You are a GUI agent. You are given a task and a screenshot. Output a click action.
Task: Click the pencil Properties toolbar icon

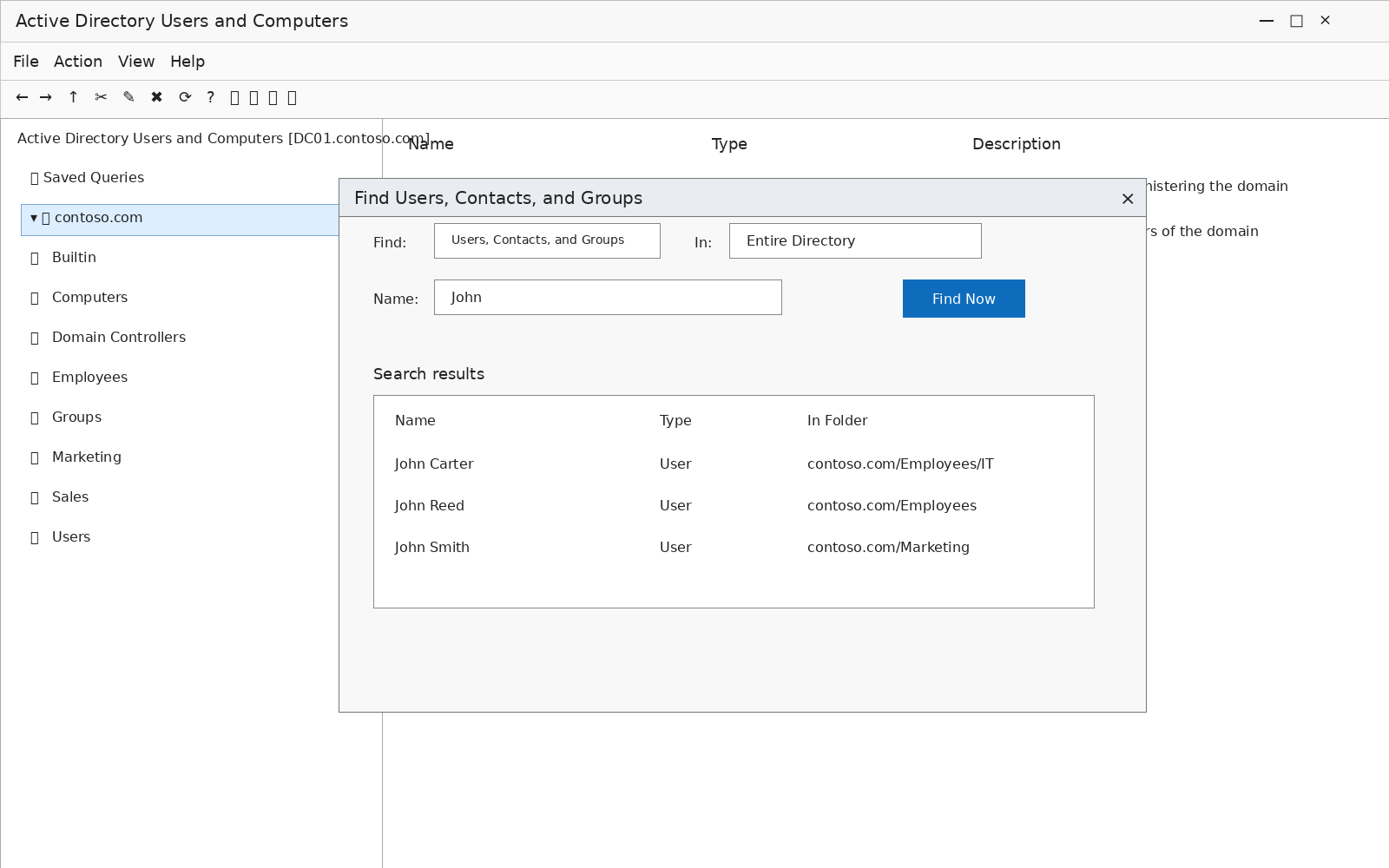point(128,97)
